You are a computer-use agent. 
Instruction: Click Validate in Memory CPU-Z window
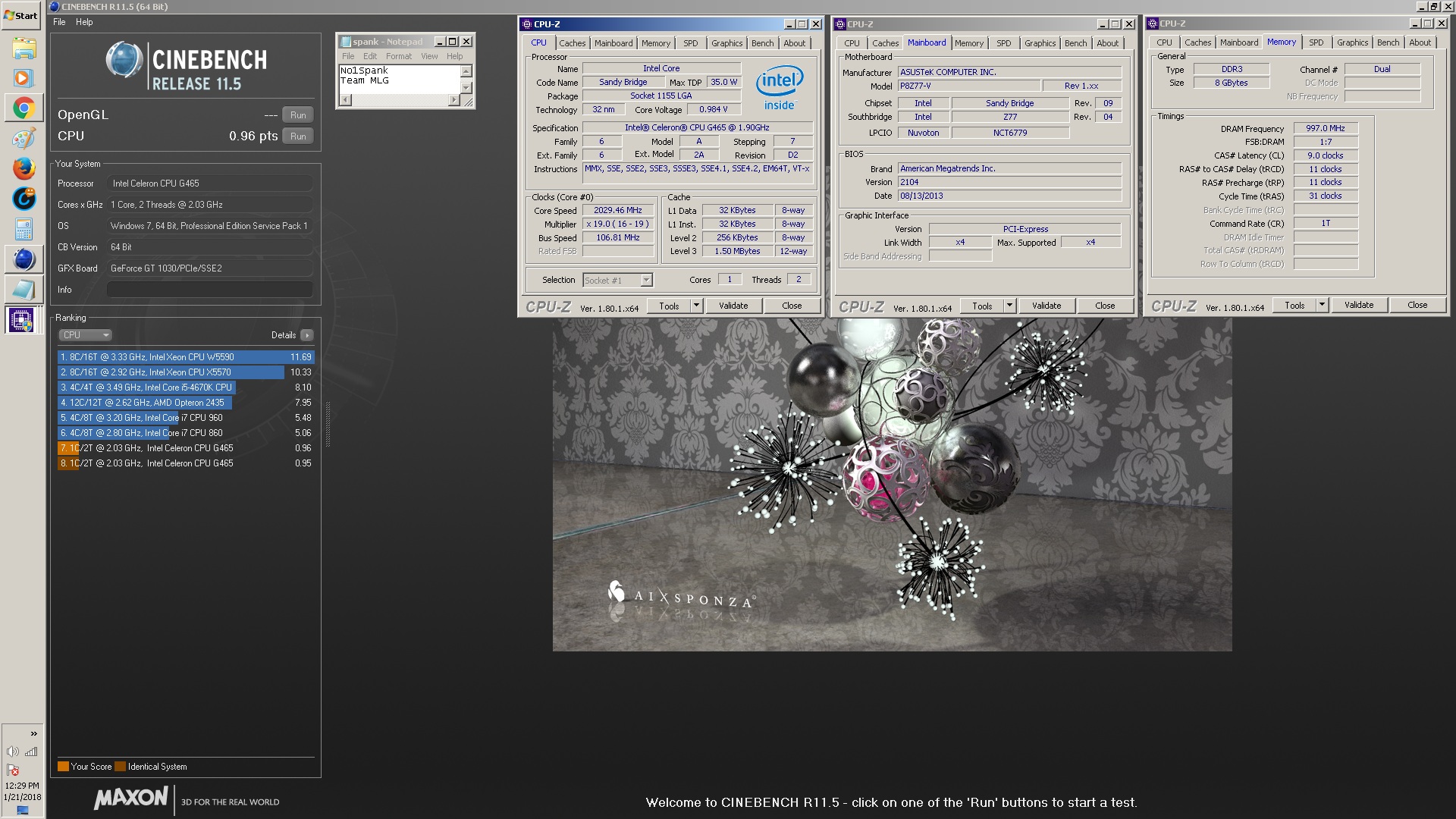[x=1359, y=305]
